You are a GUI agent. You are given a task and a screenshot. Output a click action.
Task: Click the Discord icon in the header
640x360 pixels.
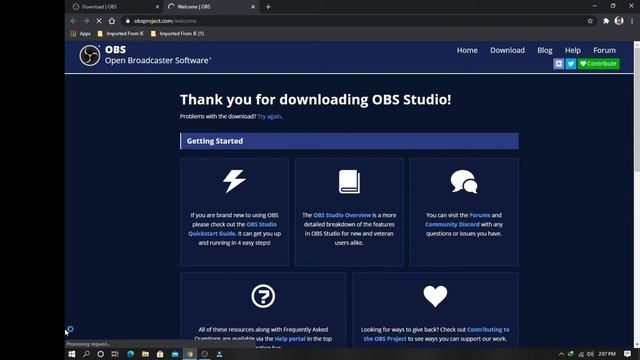(558, 64)
